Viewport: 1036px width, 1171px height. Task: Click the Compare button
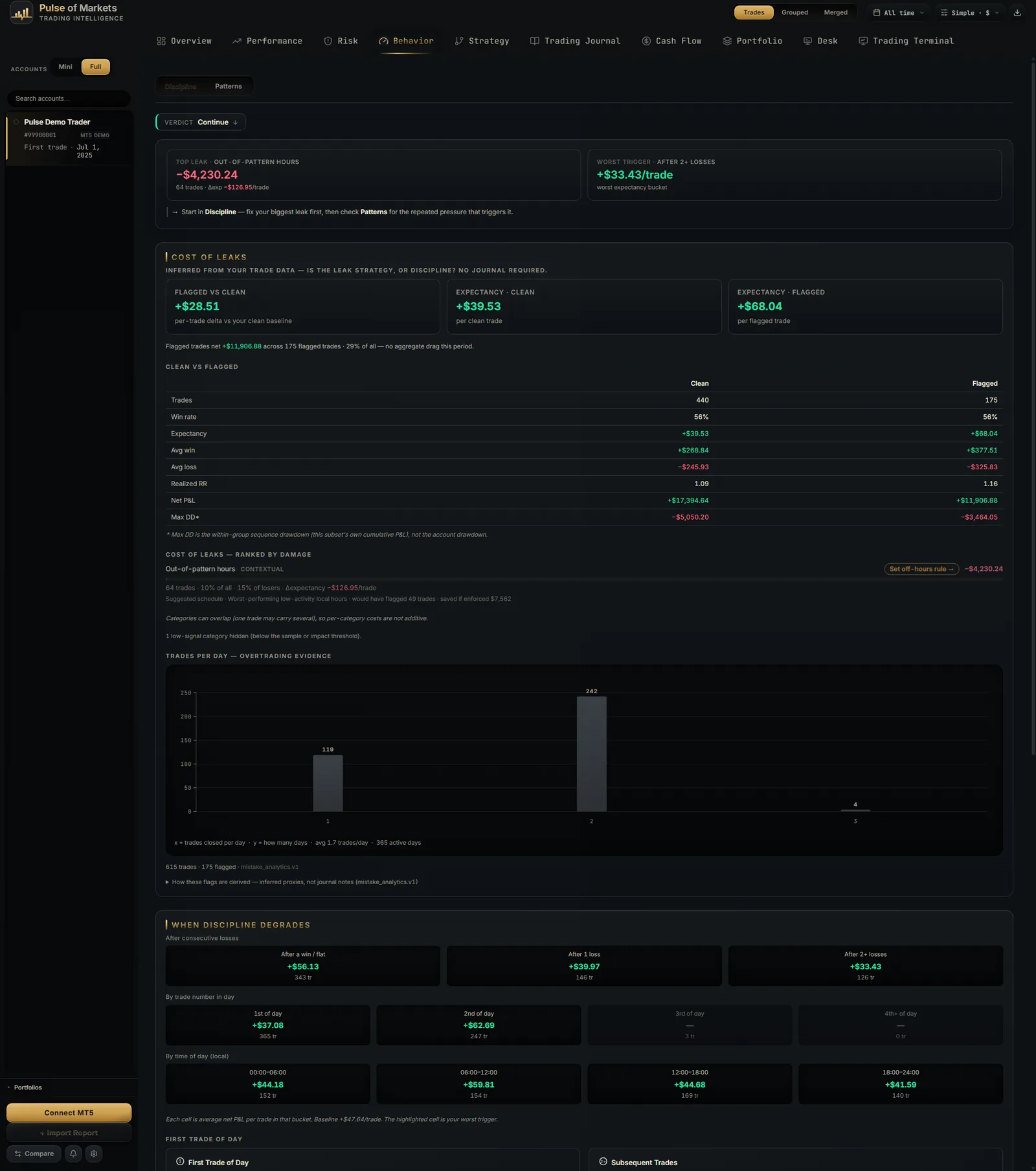pos(34,1154)
